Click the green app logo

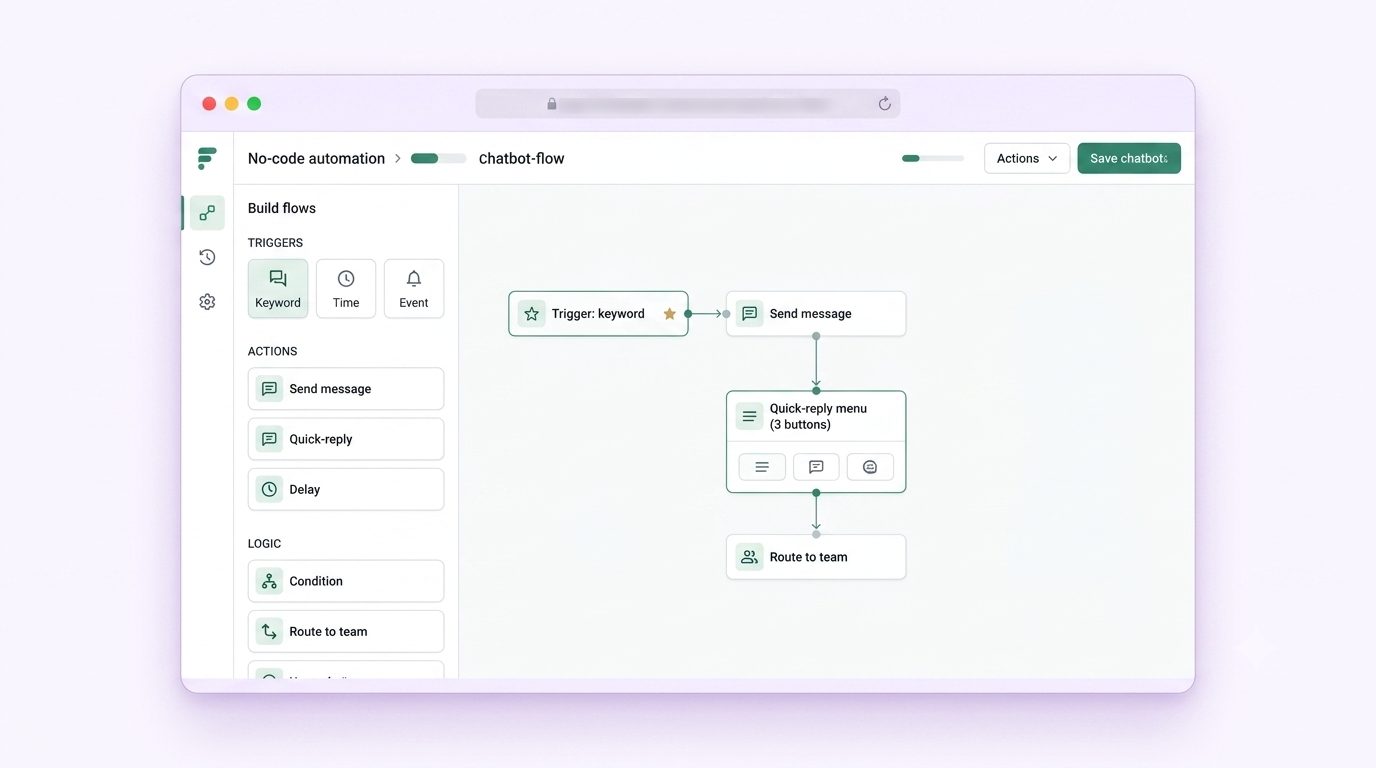click(x=207, y=158)
